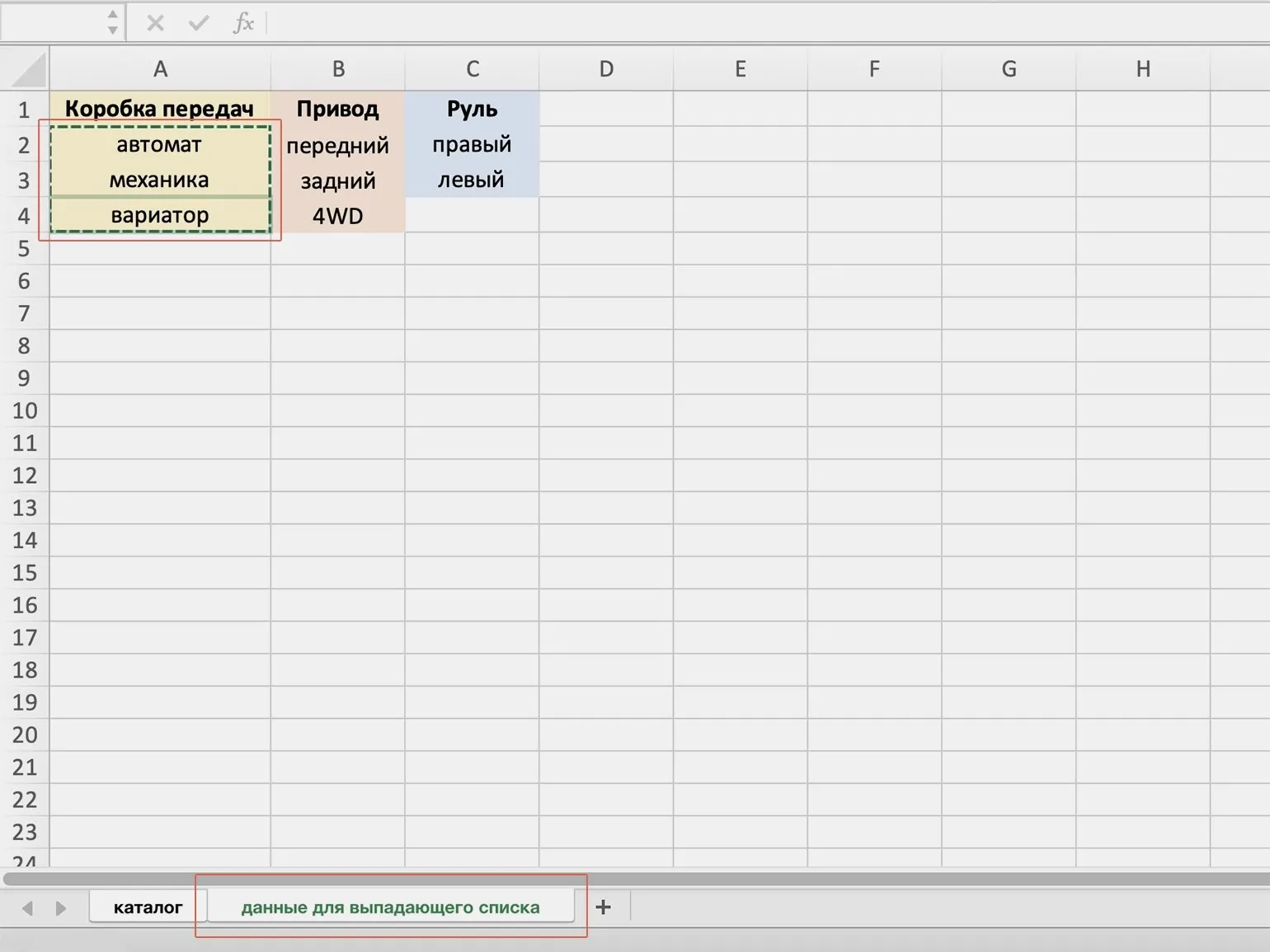Image resolution: width=1270 pixels, height=952 pixels.
Task: Select the cell containing автомат
Action: click(159, 145)
